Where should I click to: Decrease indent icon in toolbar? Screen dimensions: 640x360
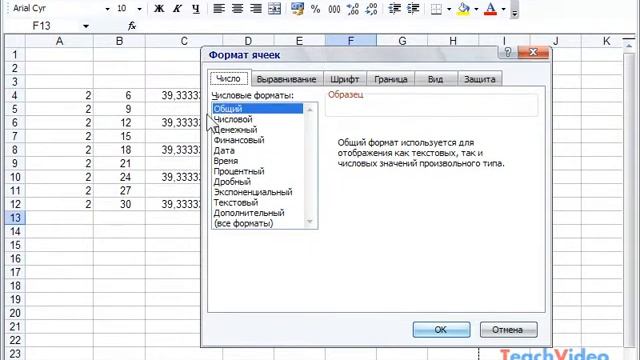coord(394,9)
